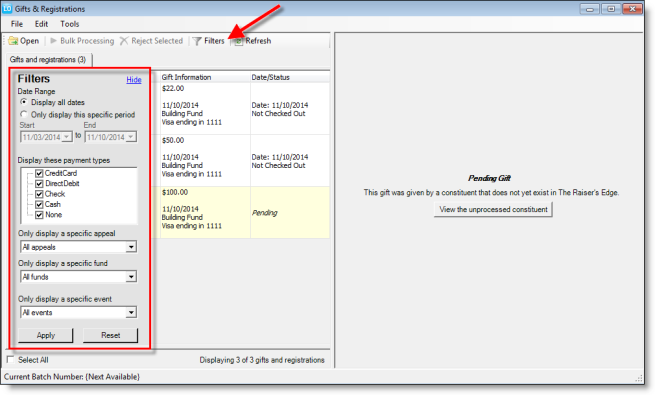This screenshot has width=655, height=395.
Task: Hide the Filters panel via Hide link
Action: tap(134, 80)
